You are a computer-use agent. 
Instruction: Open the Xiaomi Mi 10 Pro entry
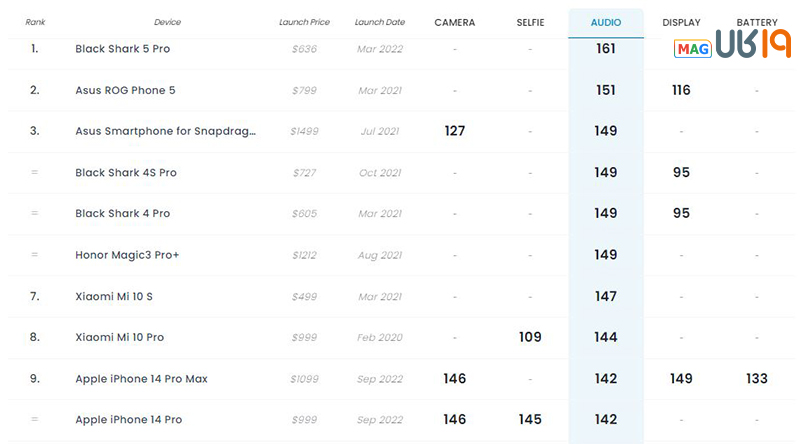click(119, 337)
